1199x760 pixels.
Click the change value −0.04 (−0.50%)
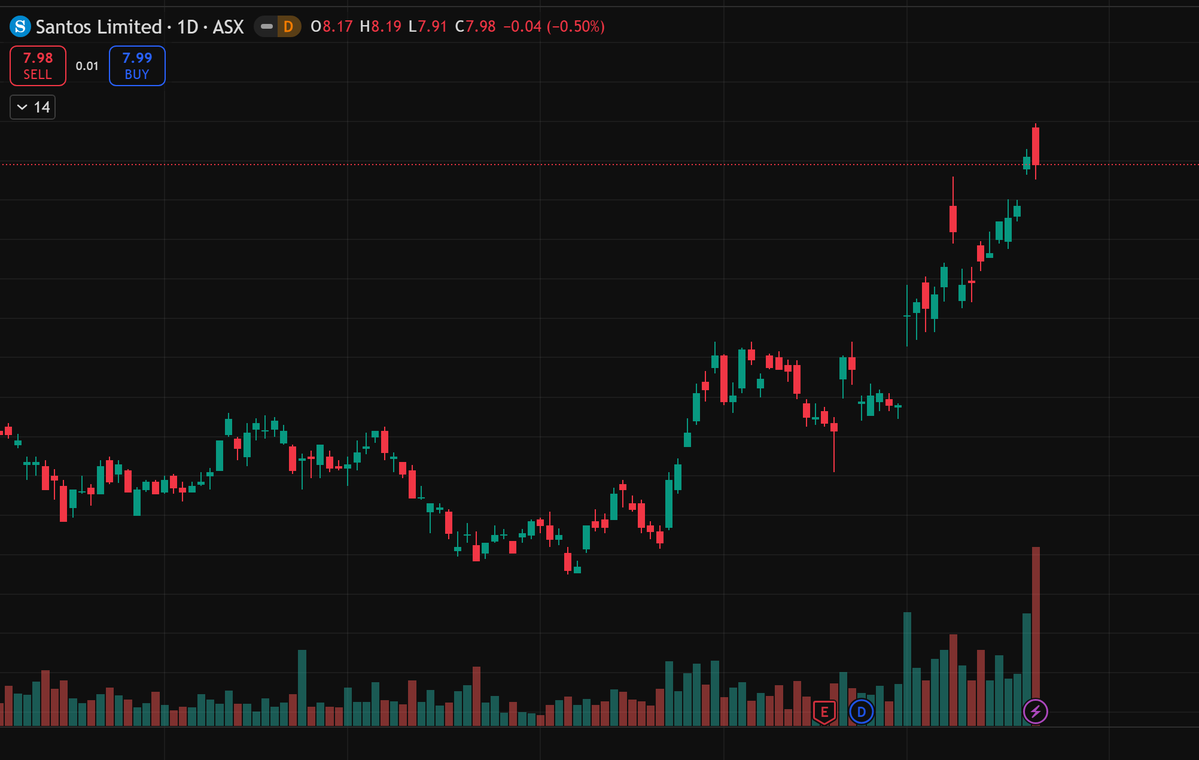pyautogui.click(x=554, y=27)
